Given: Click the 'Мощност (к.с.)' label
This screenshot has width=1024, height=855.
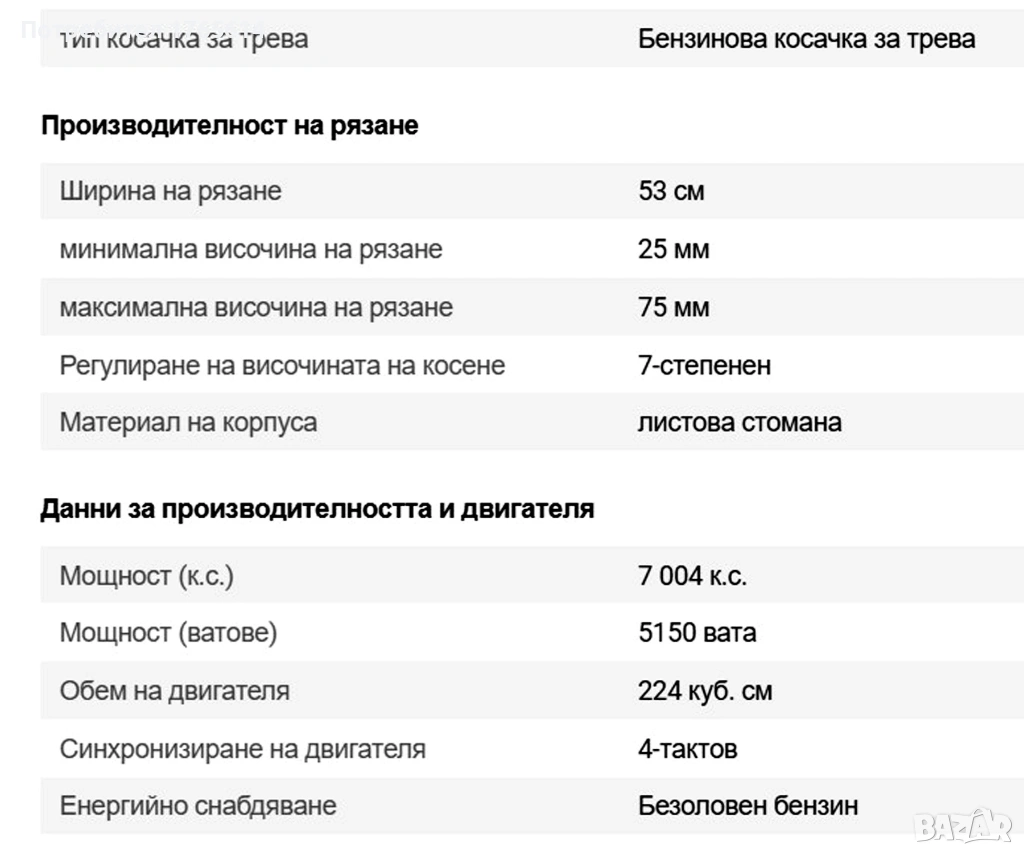Looking at the screenshot, I should click(146, 576).
